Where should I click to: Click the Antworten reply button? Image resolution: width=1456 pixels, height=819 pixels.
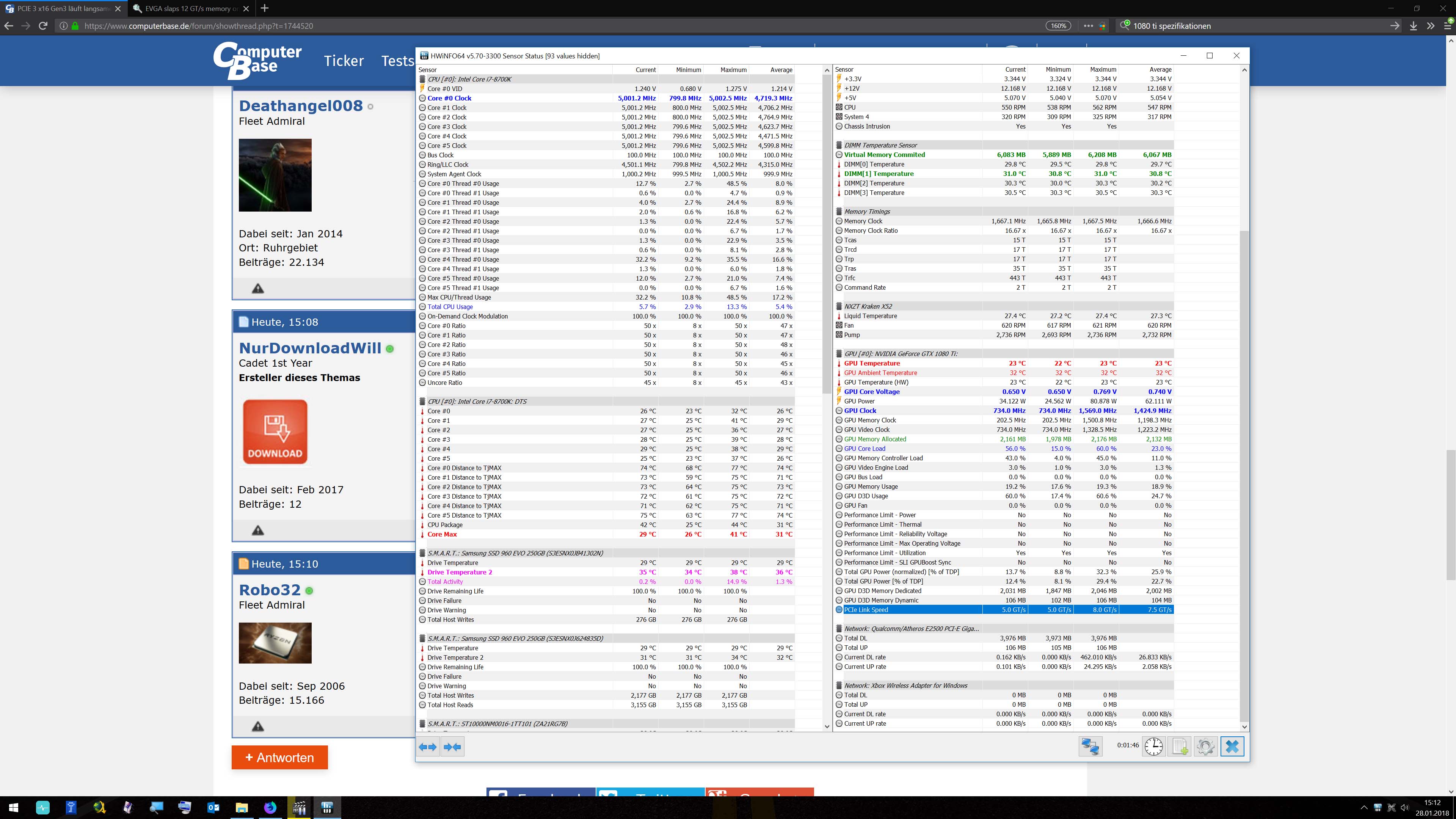tap(280, 758)
